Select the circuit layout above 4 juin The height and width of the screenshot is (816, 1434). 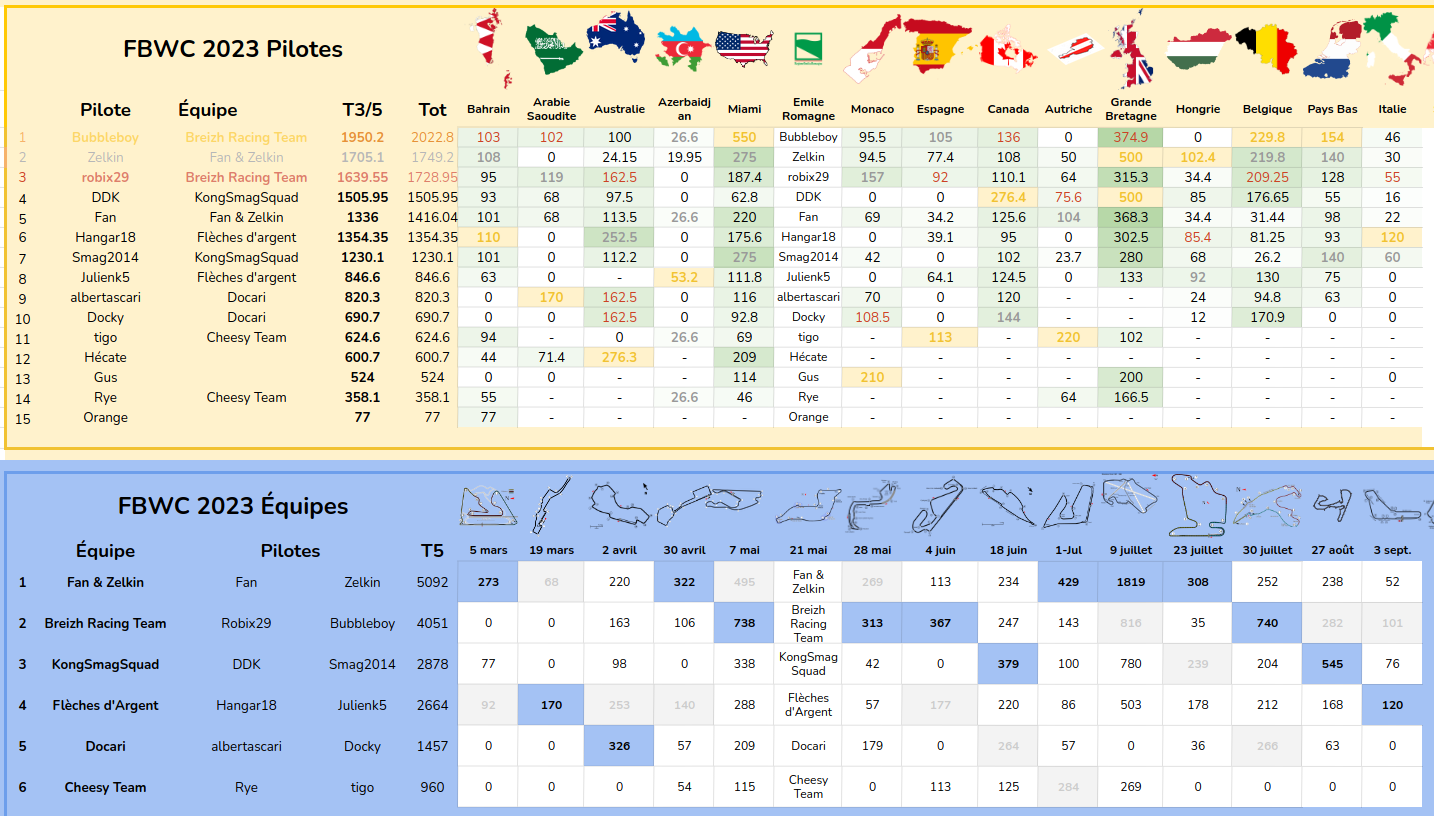tap(939, 506)
